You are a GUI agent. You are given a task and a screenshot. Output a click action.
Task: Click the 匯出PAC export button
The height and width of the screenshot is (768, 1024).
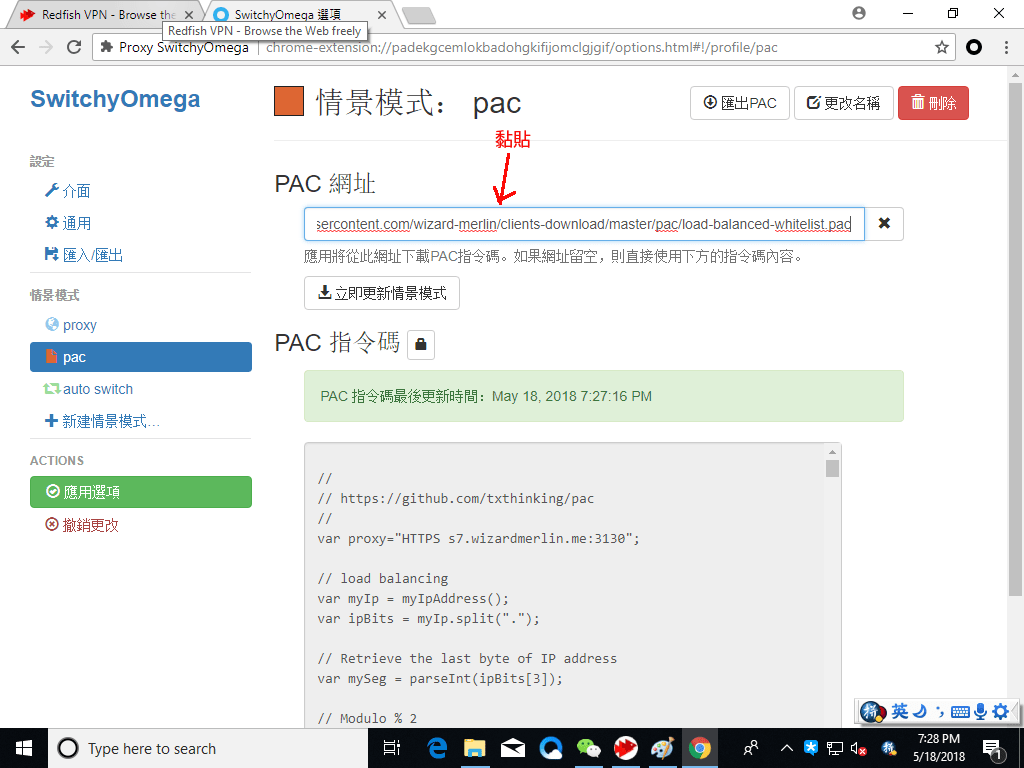click(739, 103)
